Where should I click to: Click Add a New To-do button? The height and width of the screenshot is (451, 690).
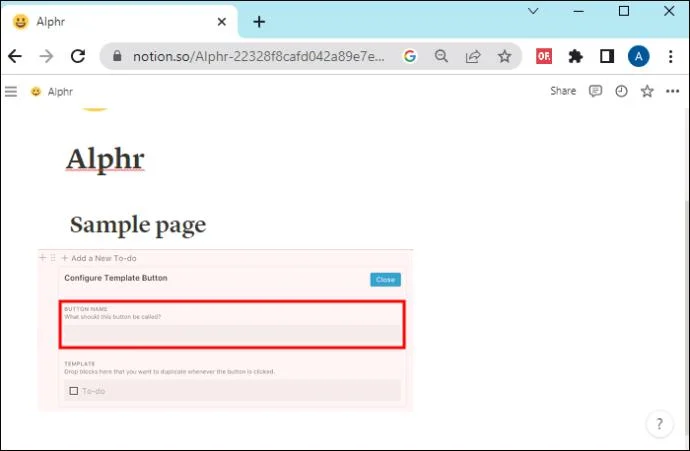99,258
